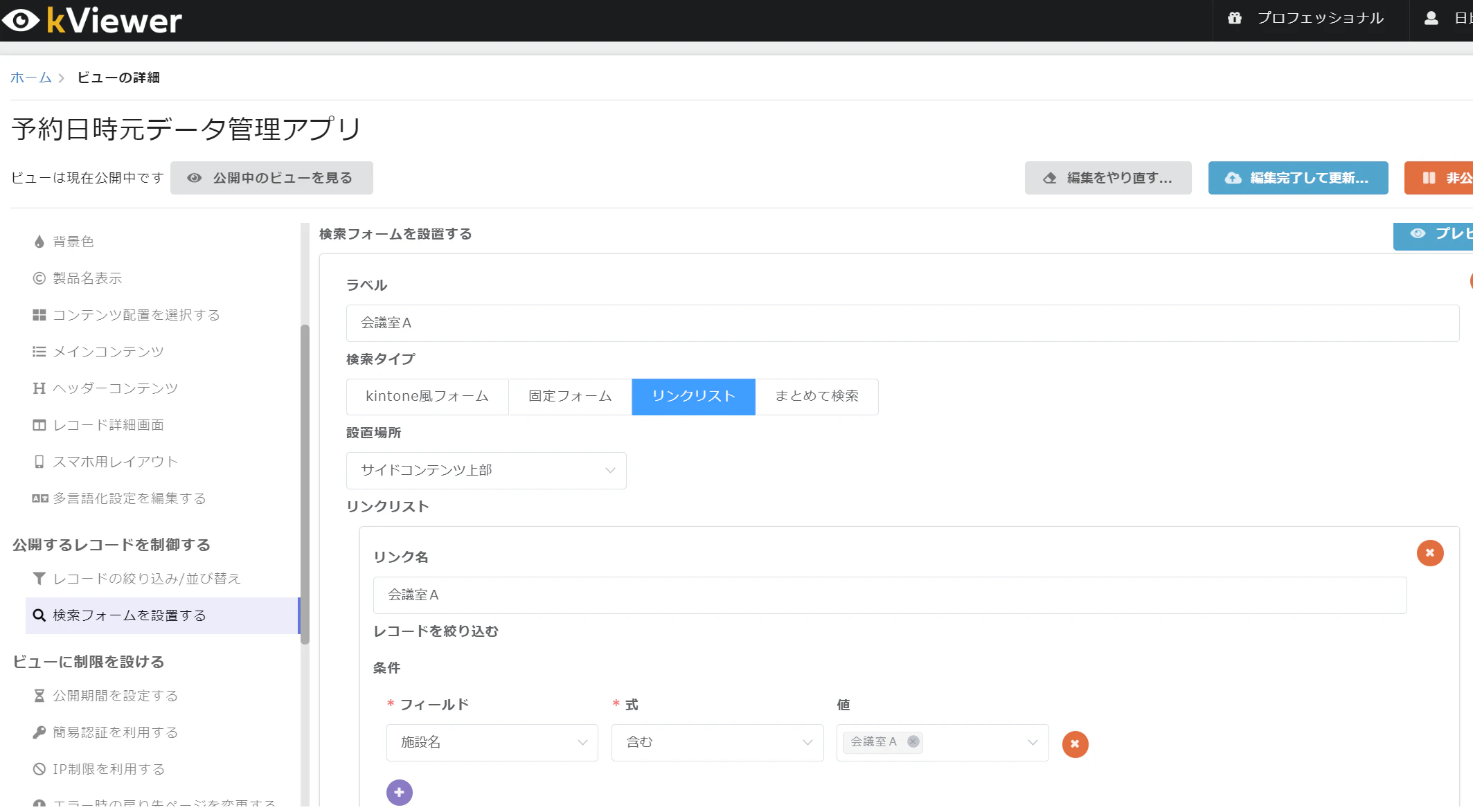This screenshot has width=1473, height=812.
Task: Click 公開中のビューを見る button
Action: pos(271,178)
